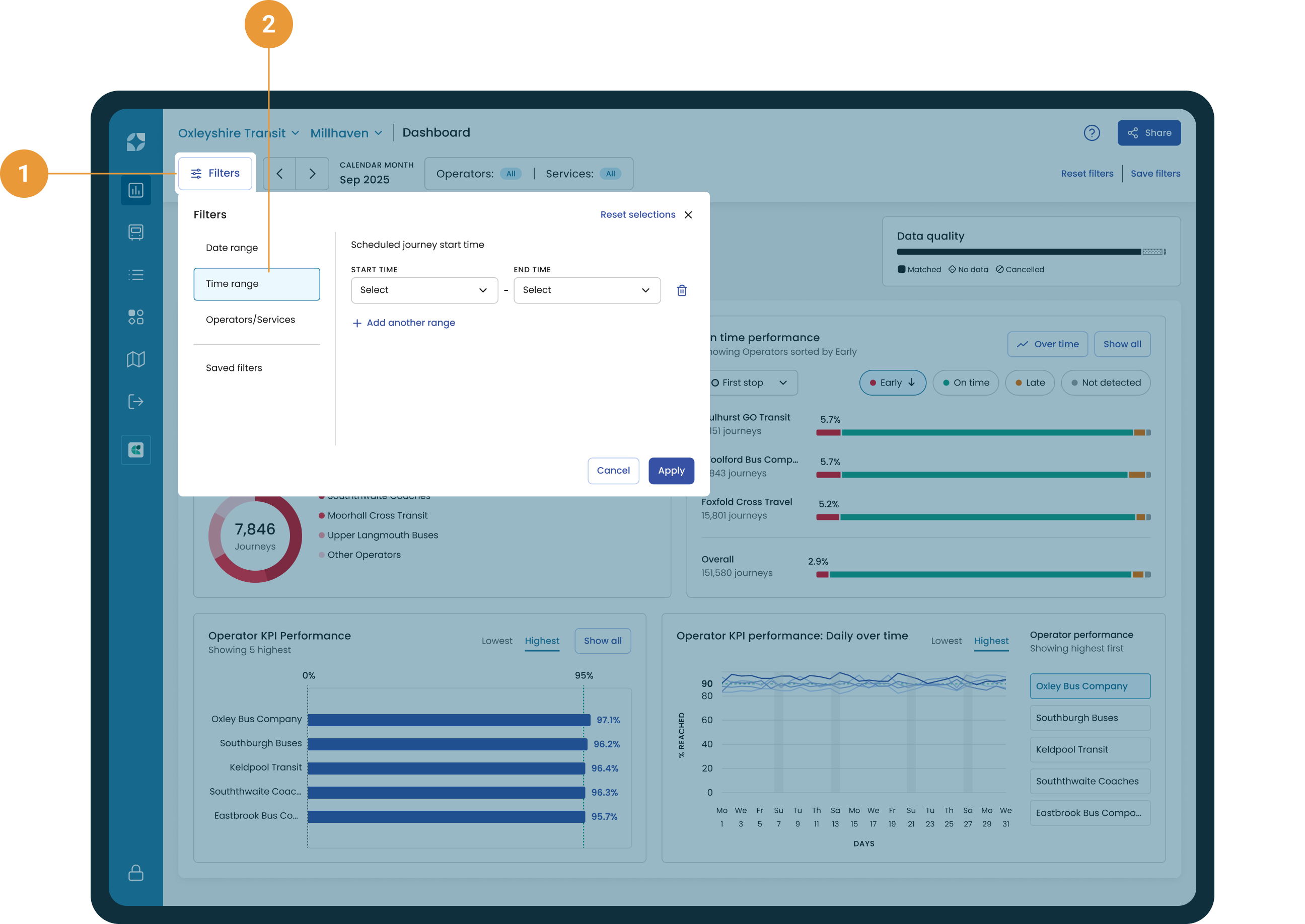Click the sign-out arrow sidebar icon
This screenshot has width=1305, height=924.
pyautogui.click(x=135, y=402)
